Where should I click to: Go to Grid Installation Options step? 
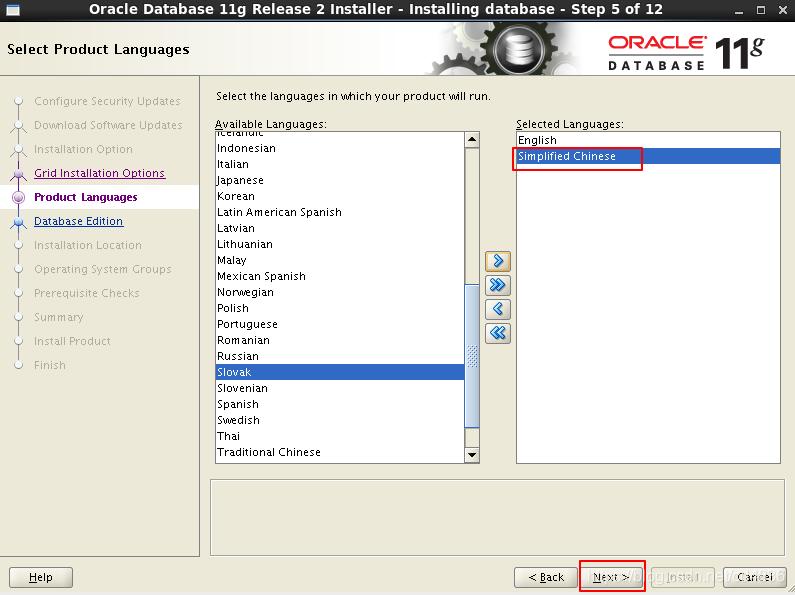pyautogui.click(x=99, y=173)
